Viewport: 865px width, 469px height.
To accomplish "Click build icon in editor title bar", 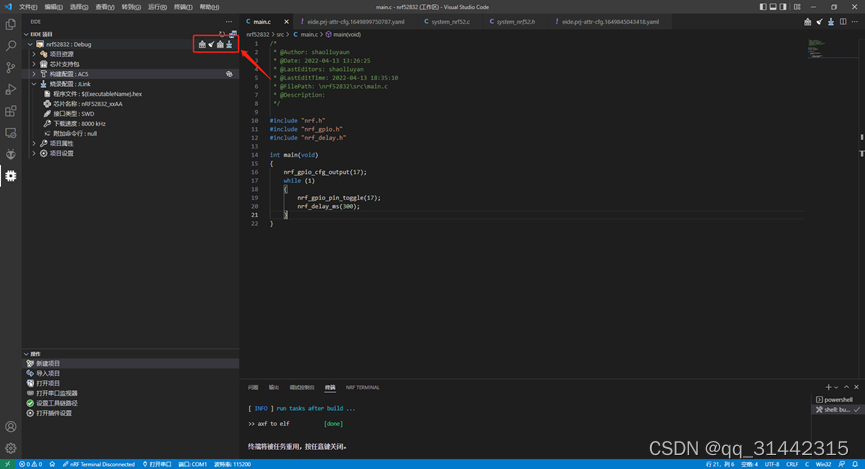I will [x=808, y=22].
